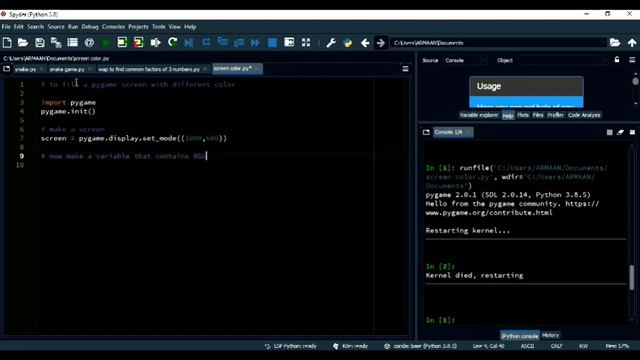Save the current file with the floppy icon
640x360 pixels.
[x=40, y=42]
